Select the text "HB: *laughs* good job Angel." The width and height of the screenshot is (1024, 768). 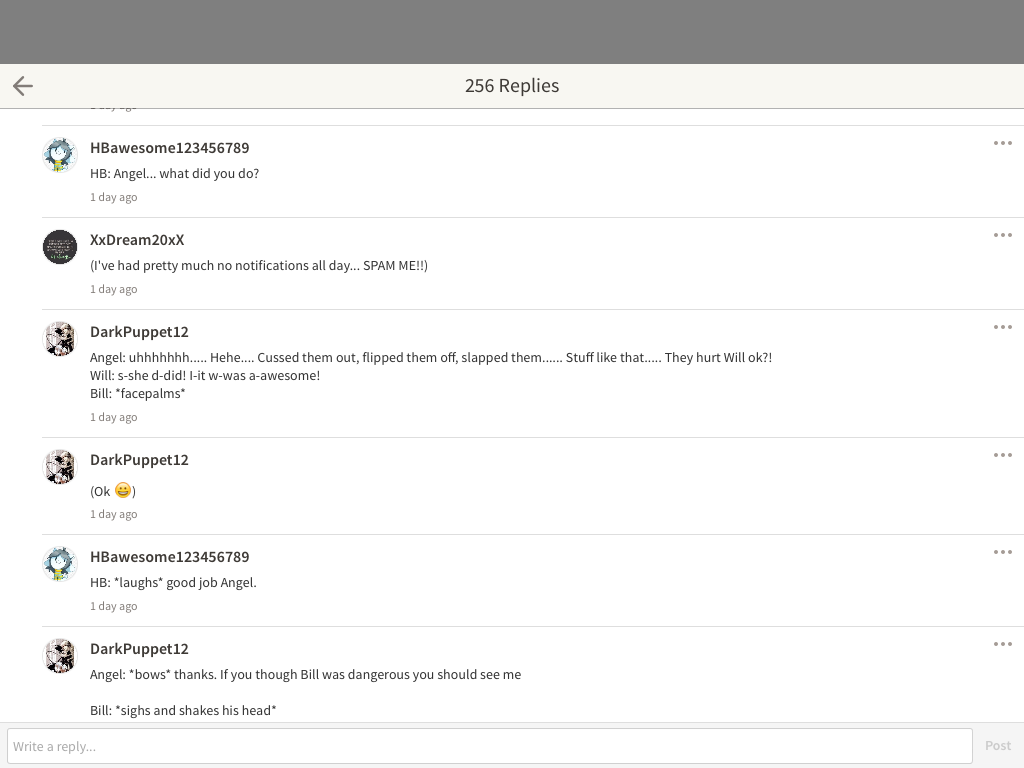(x=173, y=583)
